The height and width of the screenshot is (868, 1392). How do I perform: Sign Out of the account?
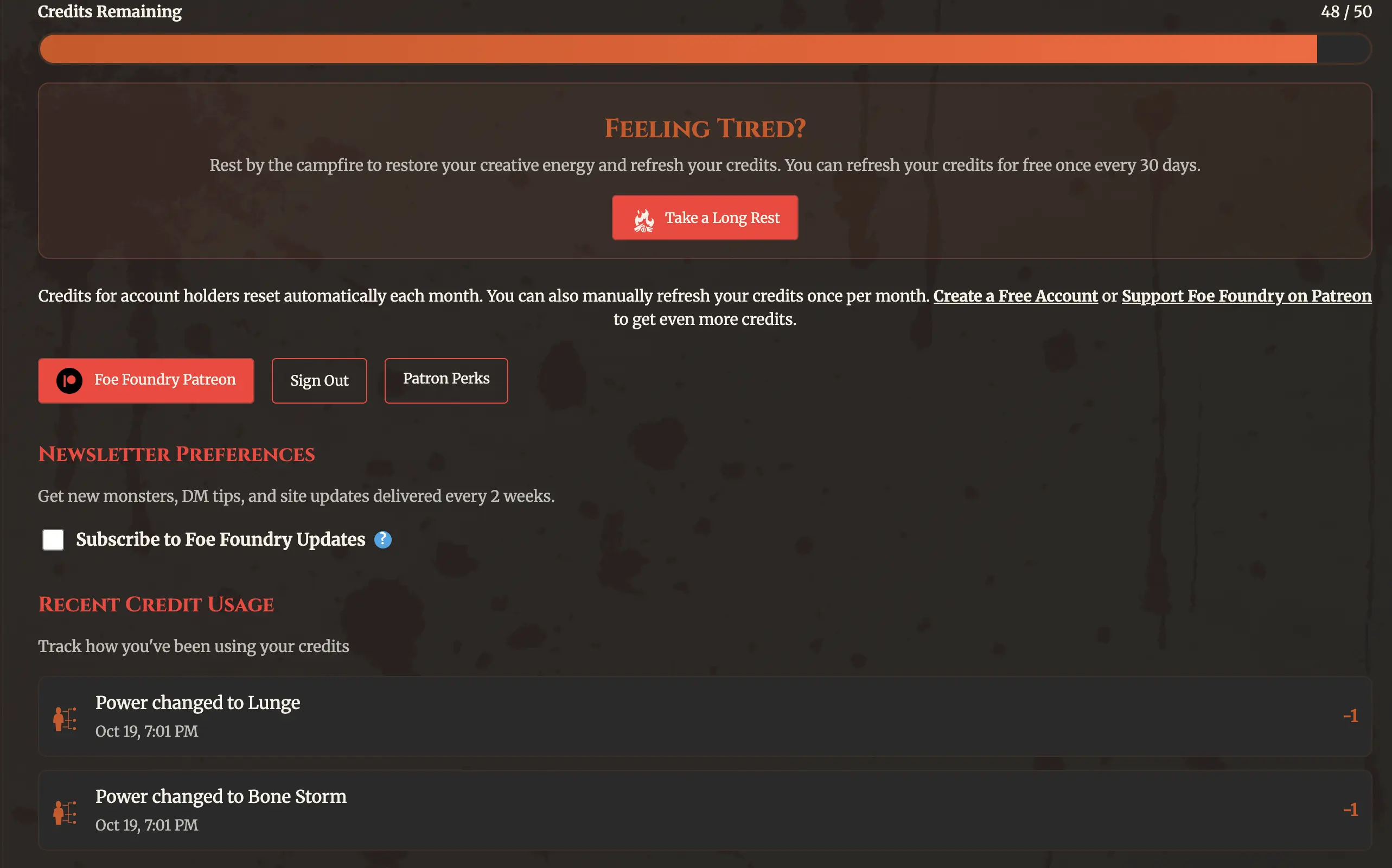click(x=319, y=381)
